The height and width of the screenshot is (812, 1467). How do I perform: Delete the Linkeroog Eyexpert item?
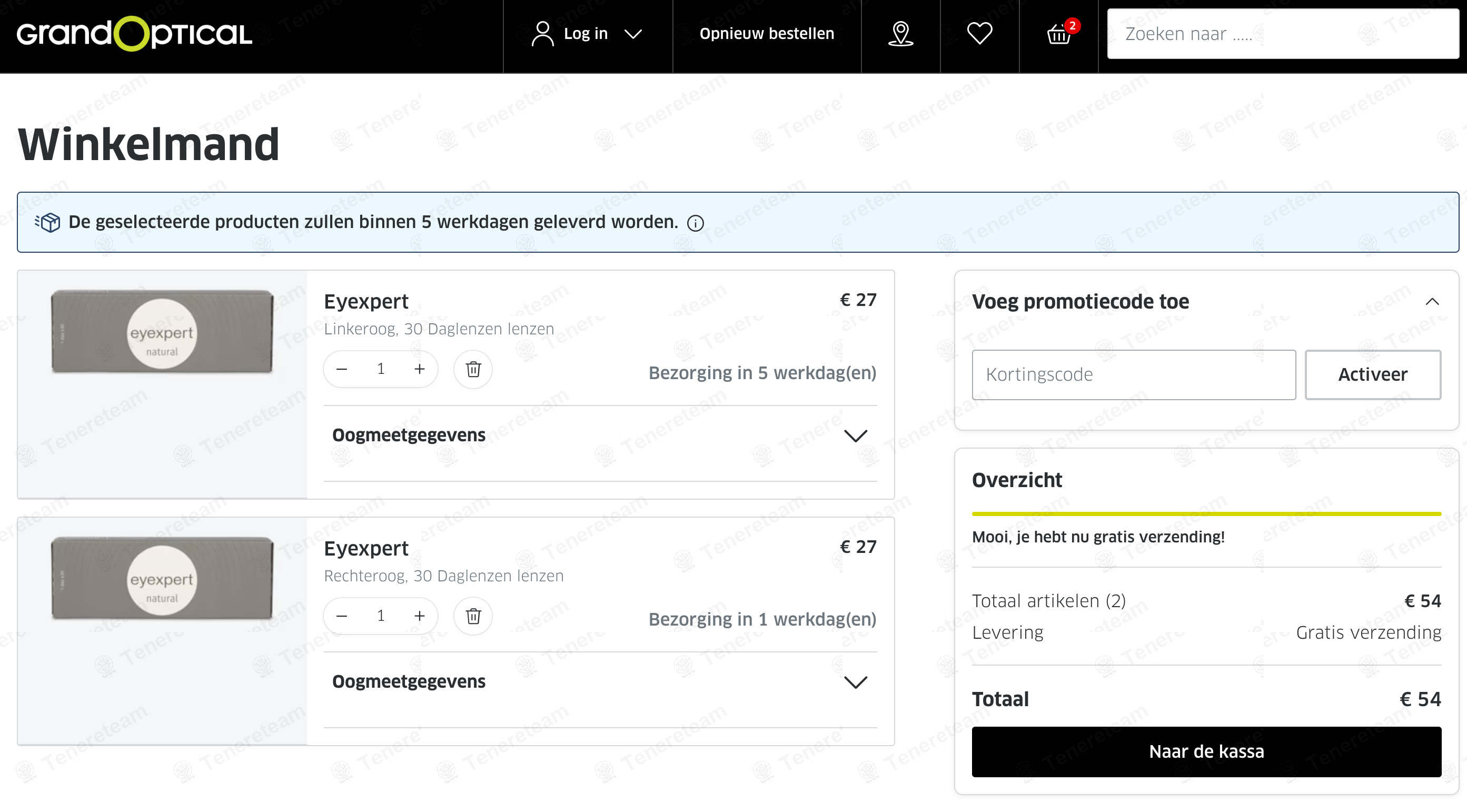[473, 370]
